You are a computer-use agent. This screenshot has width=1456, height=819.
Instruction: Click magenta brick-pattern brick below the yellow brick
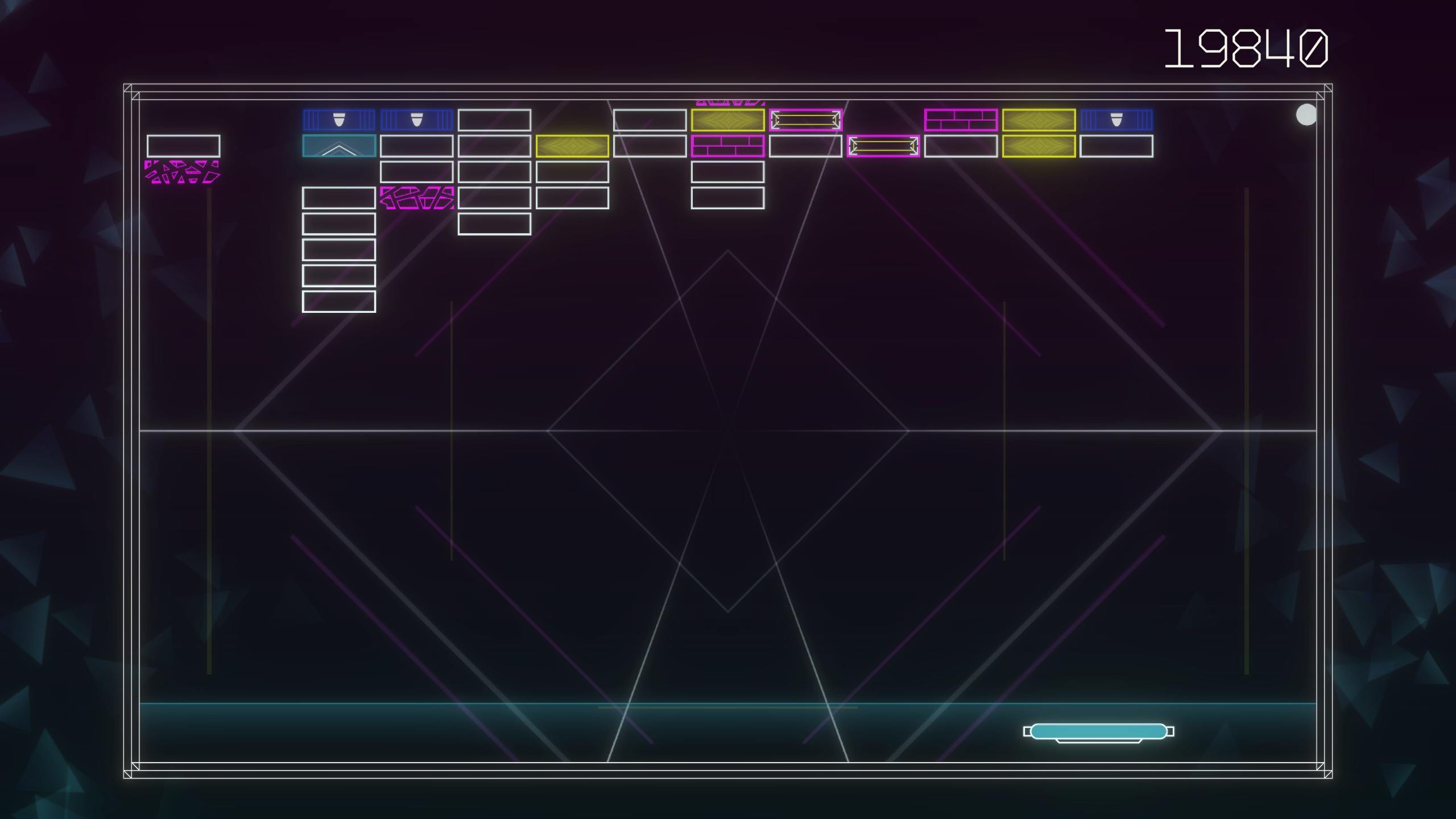pos(727,146)
